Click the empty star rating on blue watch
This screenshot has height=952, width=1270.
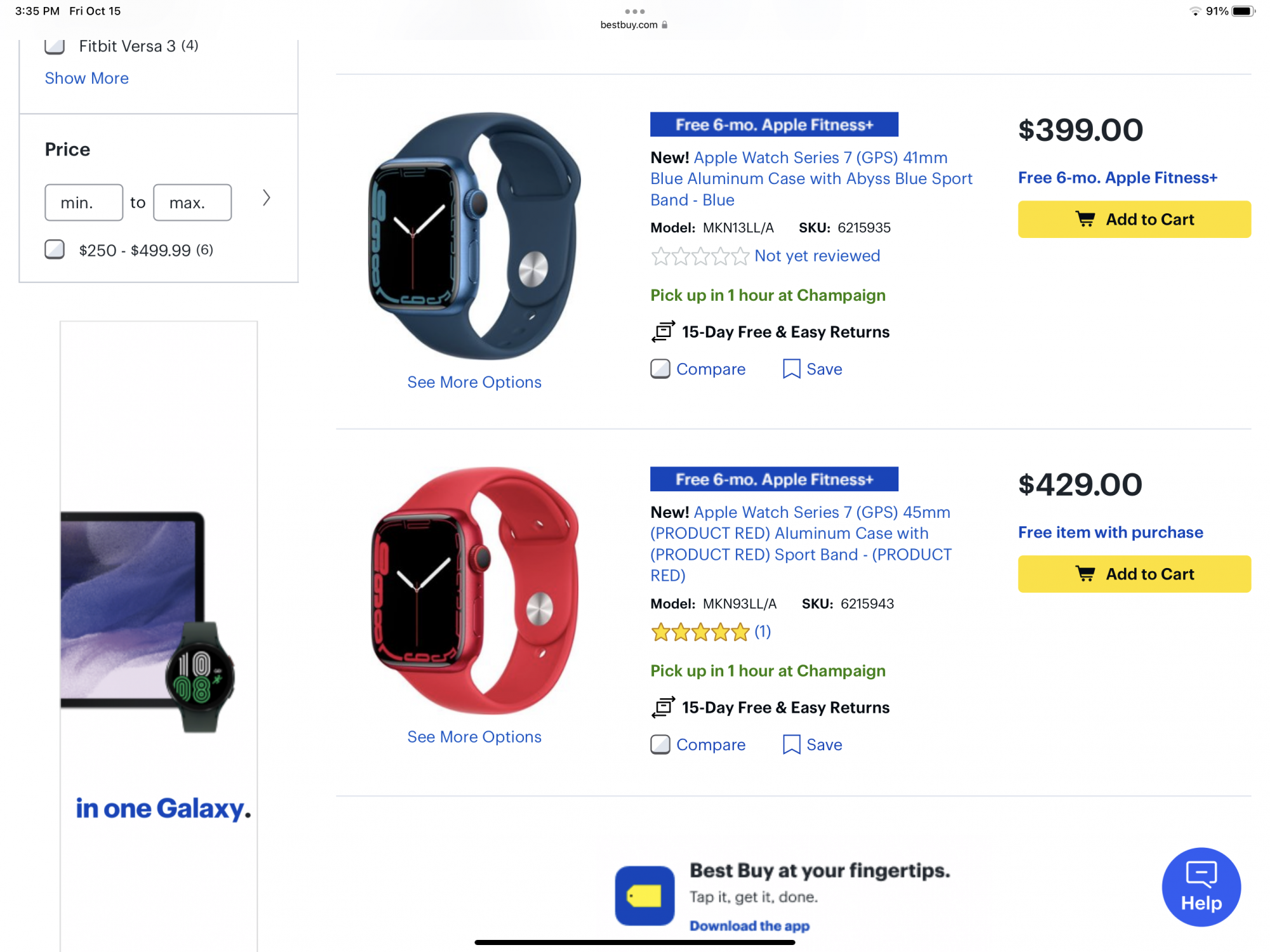click(700, 256)
